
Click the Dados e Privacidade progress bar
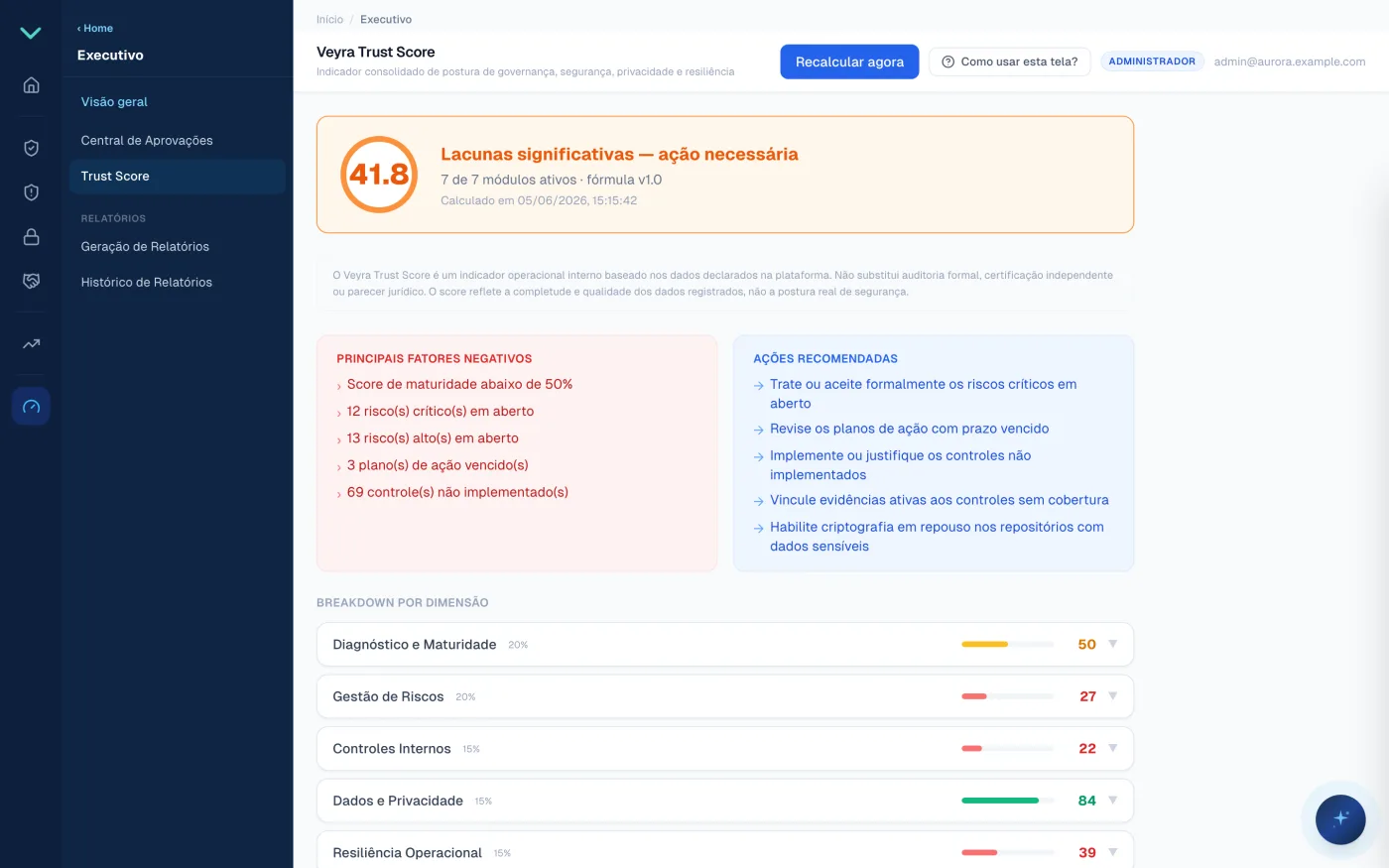pyautogui.click(x=1007, y=801)
